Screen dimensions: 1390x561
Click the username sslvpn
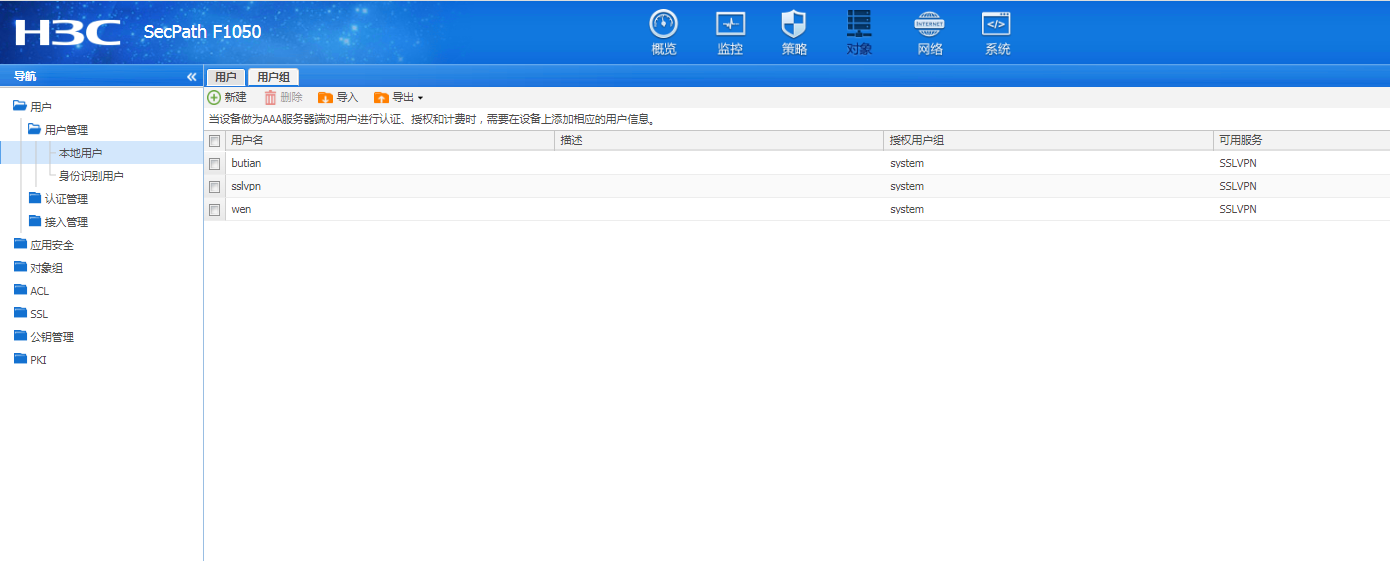click(x=246, y=187)
